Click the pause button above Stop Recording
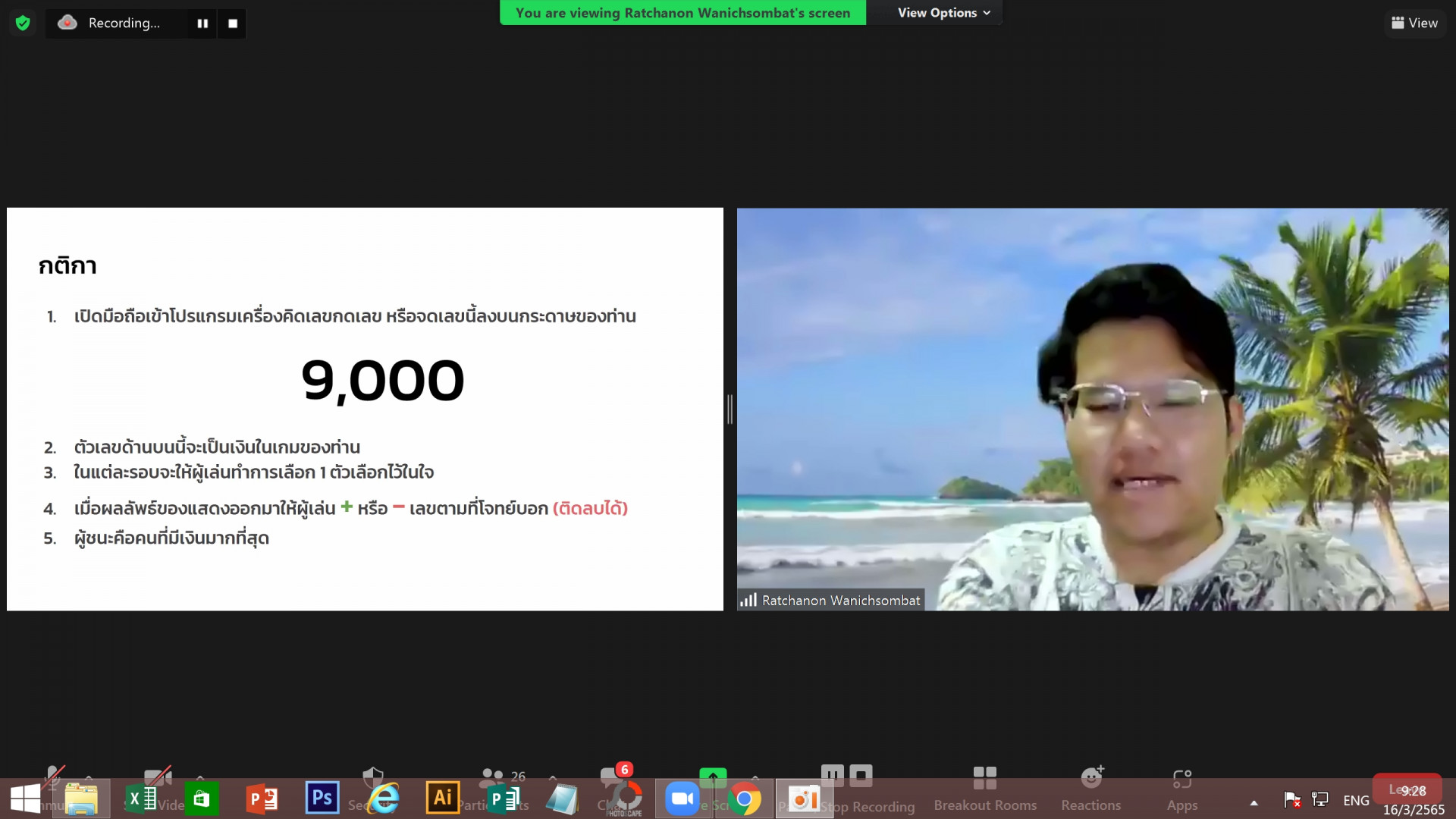This screenshot has width=1456, height=819. pos(832,775)
